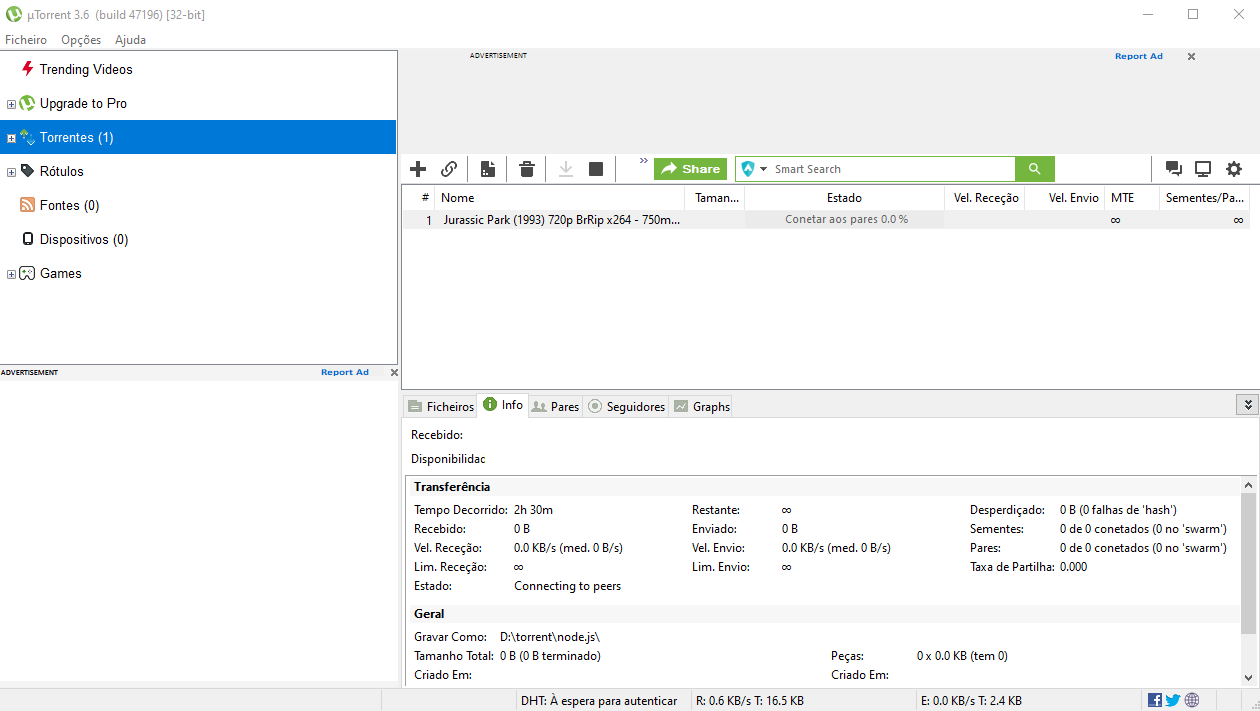Select Fontes (0) feeds item
This screenshot has width=1260, height=711.
[69, 205]
